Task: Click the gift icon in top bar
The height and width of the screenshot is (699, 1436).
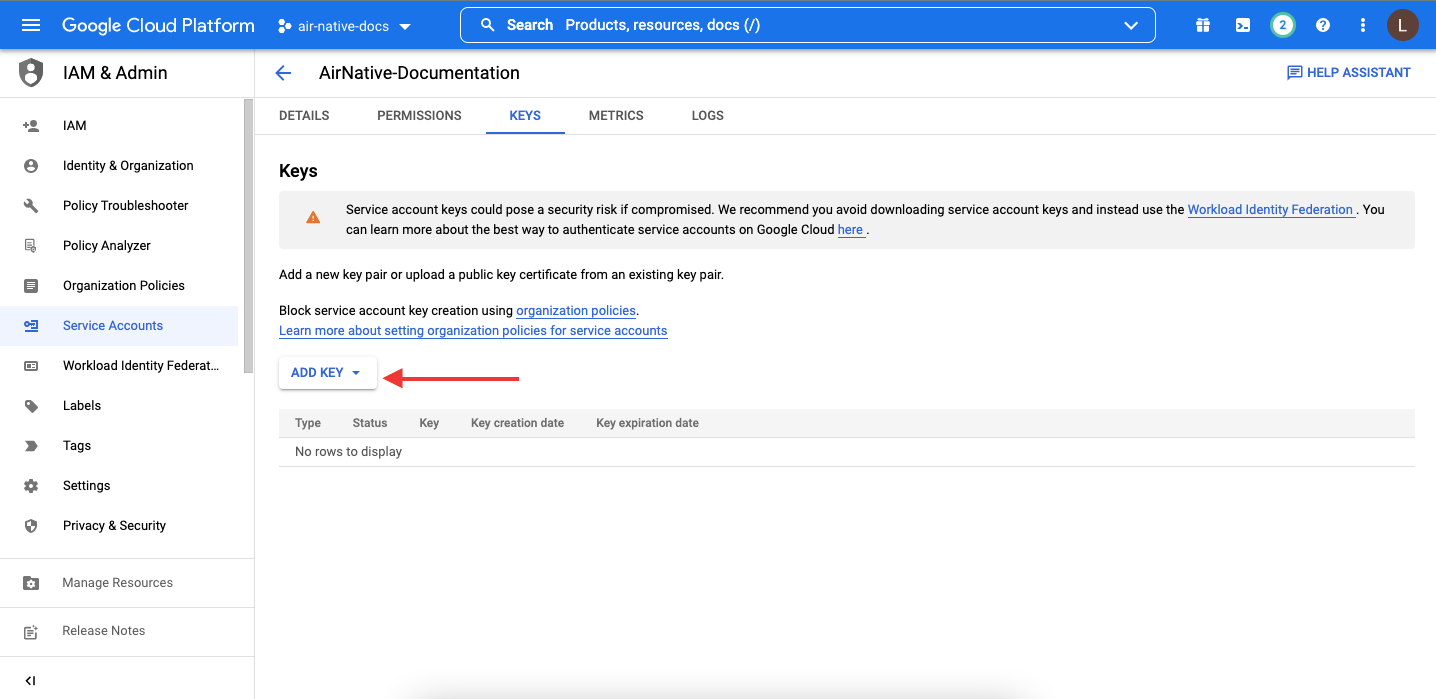Action: [1203, 25]
